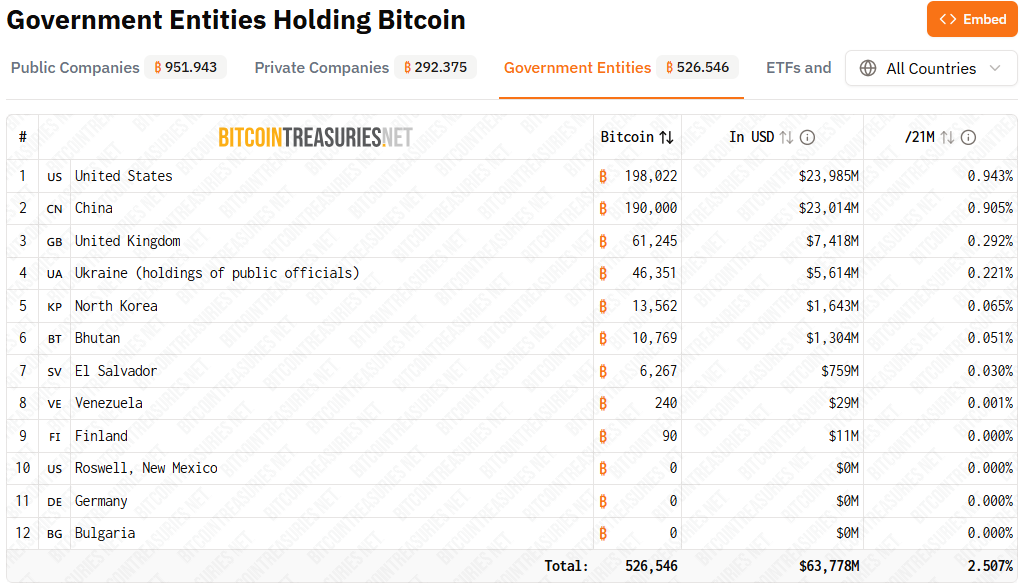Viewport: 1025px width, 586px height.
Task: Select the Ukraine public officials row
Action: [x=217, y=273]
